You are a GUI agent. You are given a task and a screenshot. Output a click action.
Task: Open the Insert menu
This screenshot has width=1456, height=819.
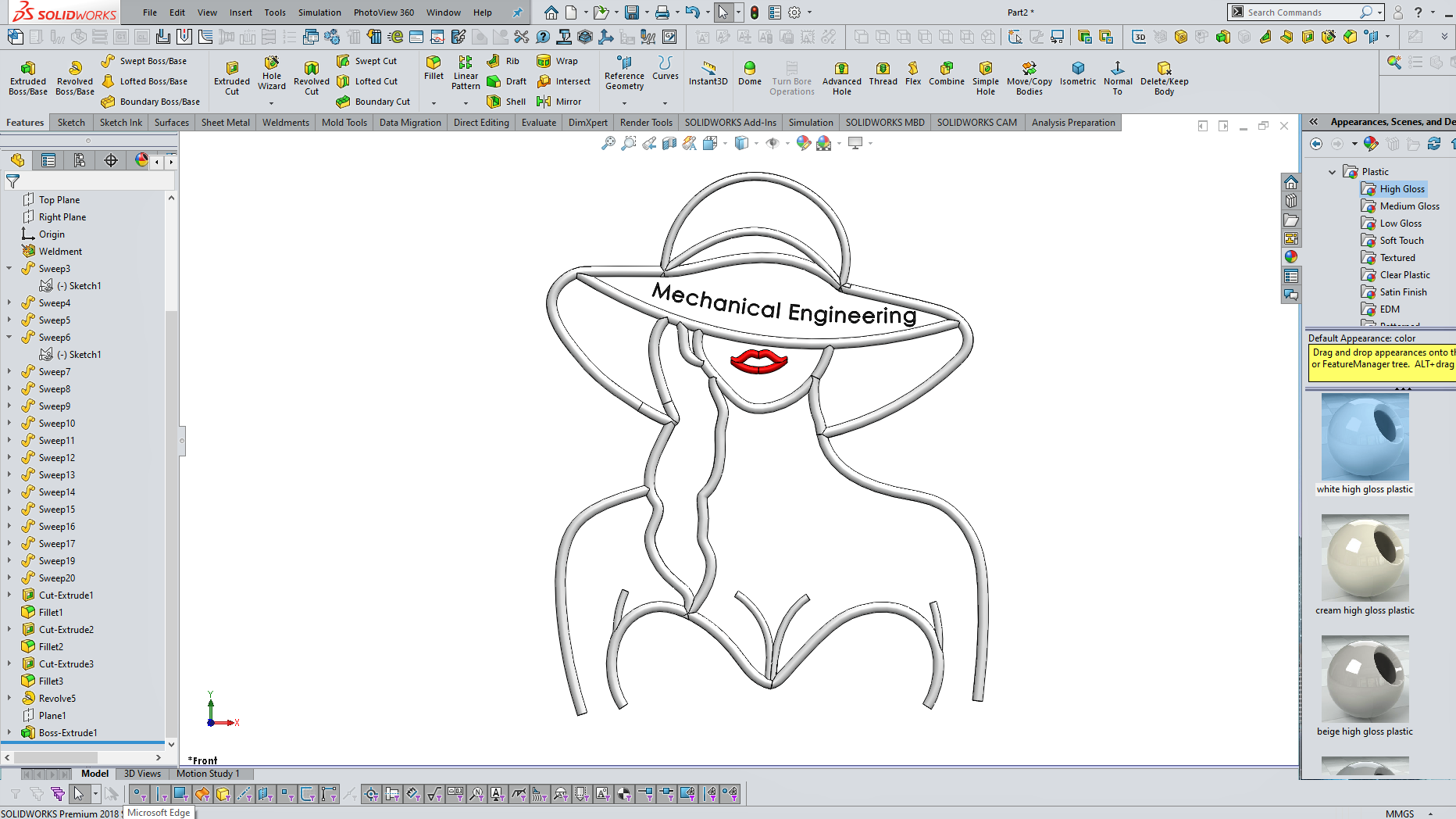tap(241, 13)
